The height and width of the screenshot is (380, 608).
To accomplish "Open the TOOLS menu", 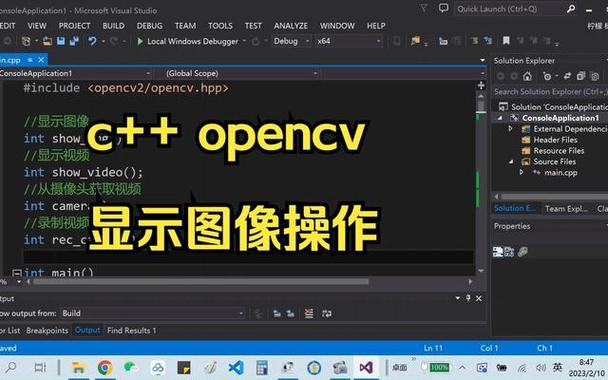I will coord(220,26).
